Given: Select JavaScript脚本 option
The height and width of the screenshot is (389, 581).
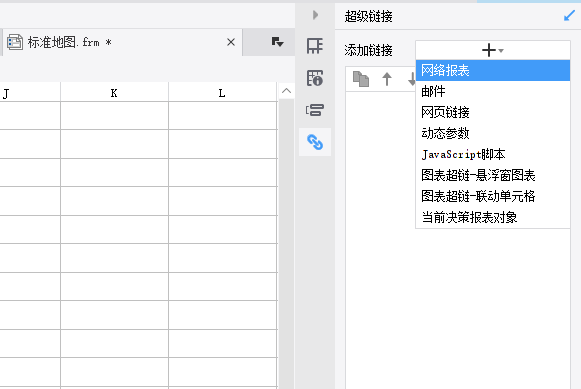Looking at the screenshot, I should [x=492, y=154].
